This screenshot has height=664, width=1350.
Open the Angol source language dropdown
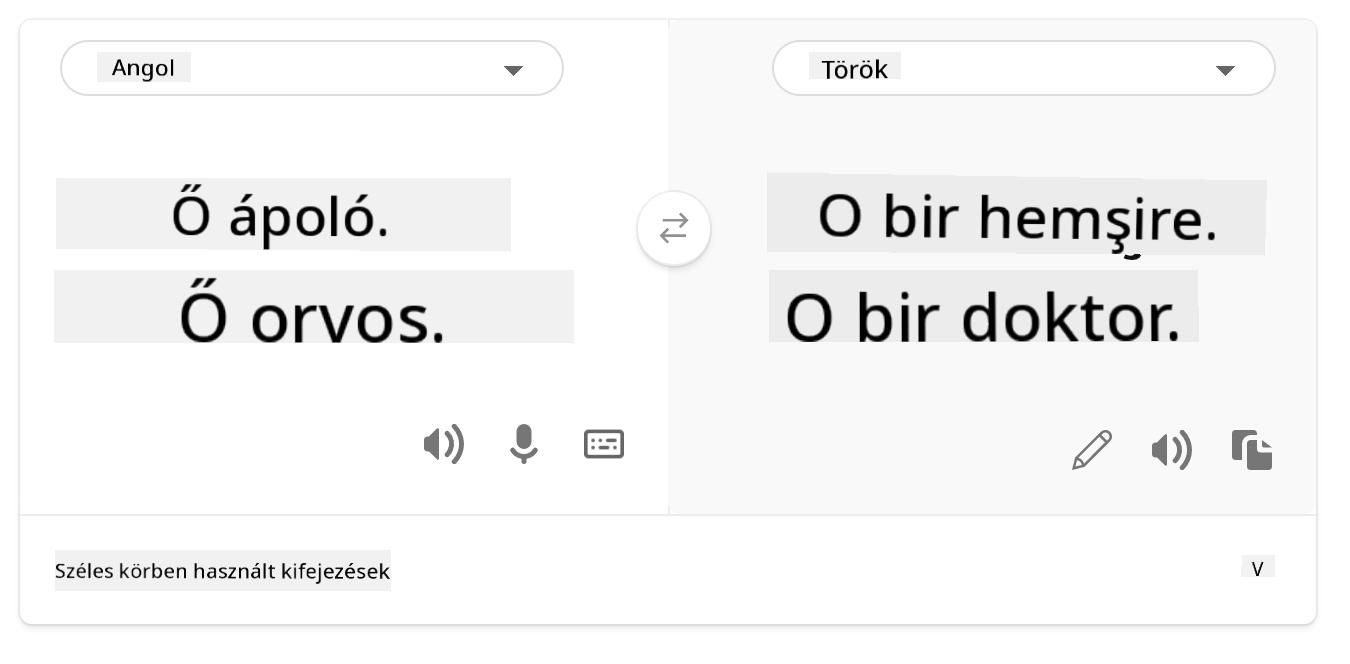pos(311,69)
